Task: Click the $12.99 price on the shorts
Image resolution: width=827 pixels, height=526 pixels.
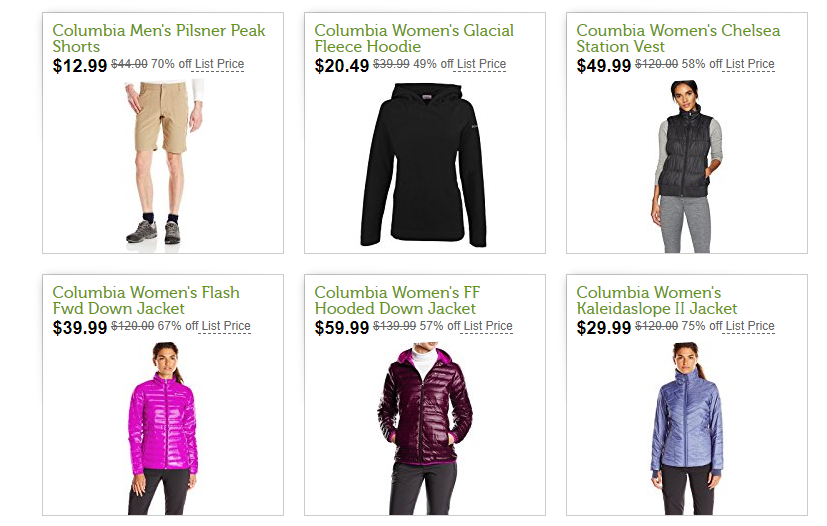Action: tap(79, 66)
